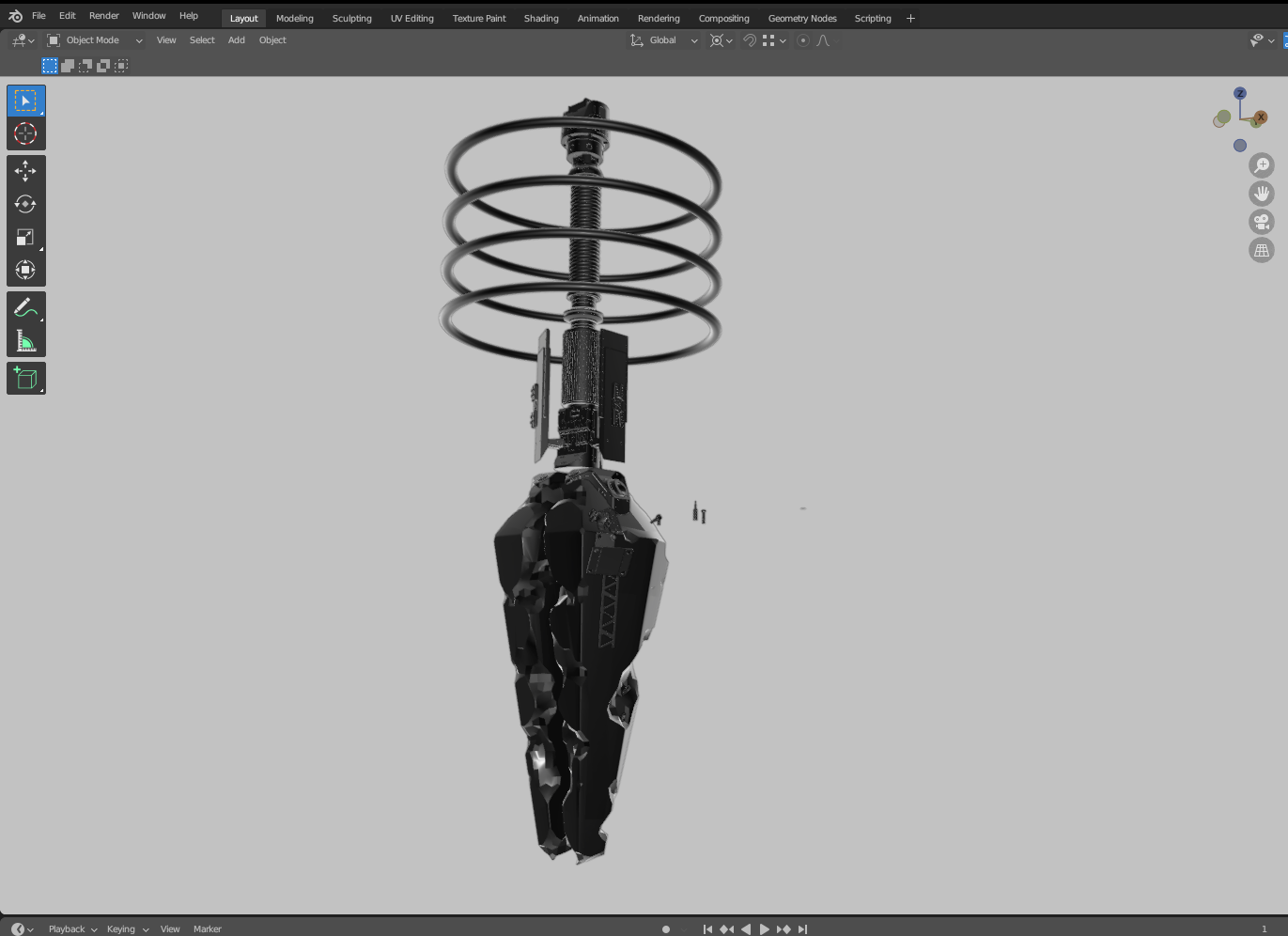Click the negative Z axis gizmo circle

click(1240, 146)
